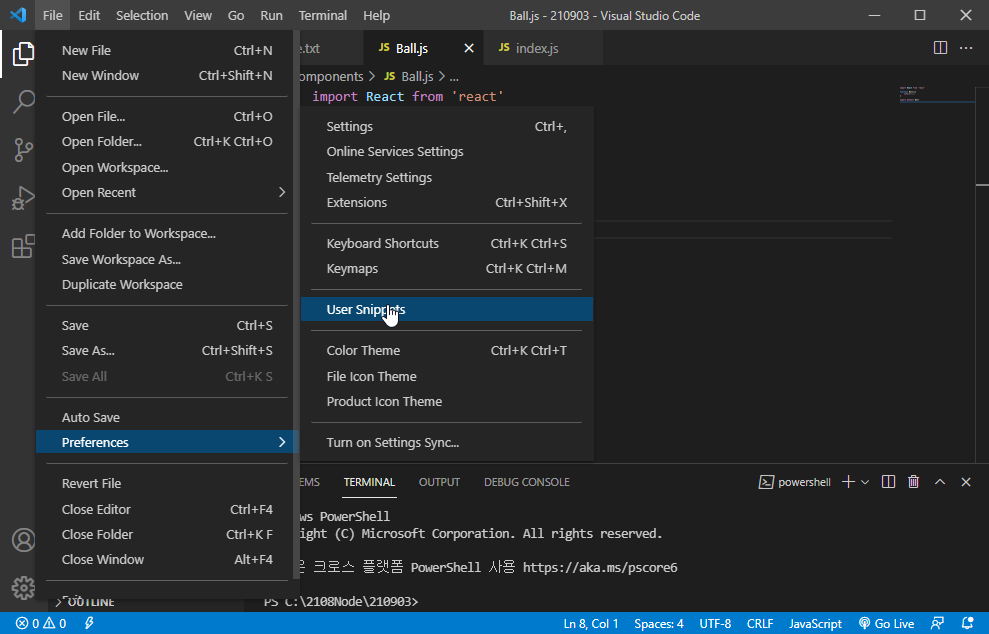This screenshot has height=634, width=989.
Task: Click the new terminal plus icon
Action: click(x=848, y=482)
